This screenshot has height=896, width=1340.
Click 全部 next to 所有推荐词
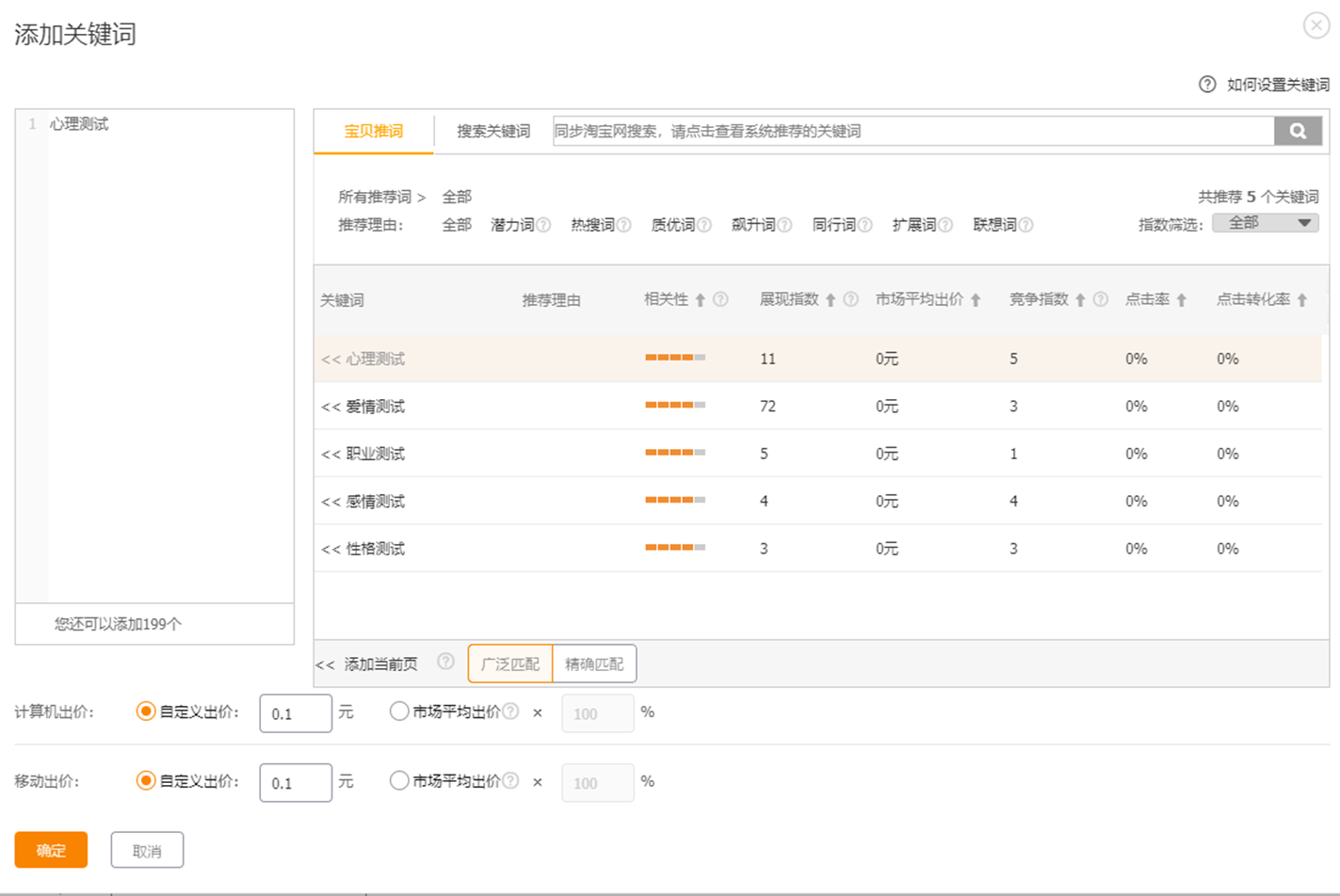click(457, 197)
